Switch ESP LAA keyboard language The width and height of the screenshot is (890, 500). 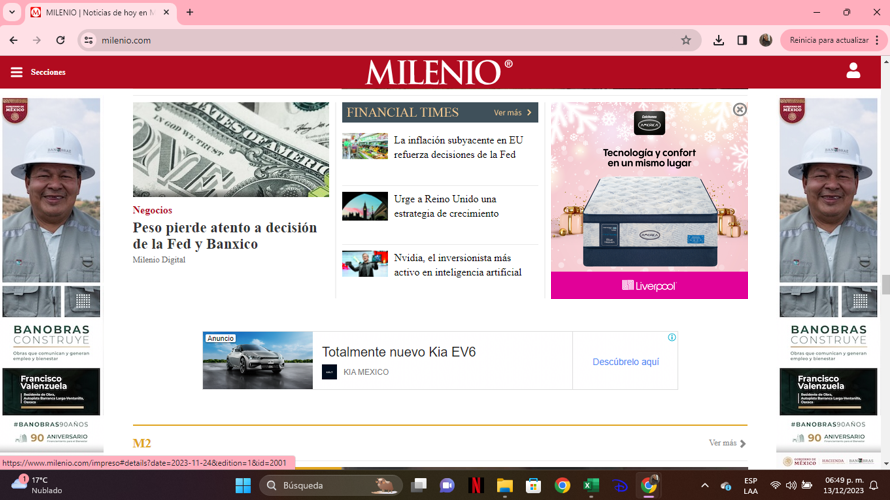(x=750, y=486)
